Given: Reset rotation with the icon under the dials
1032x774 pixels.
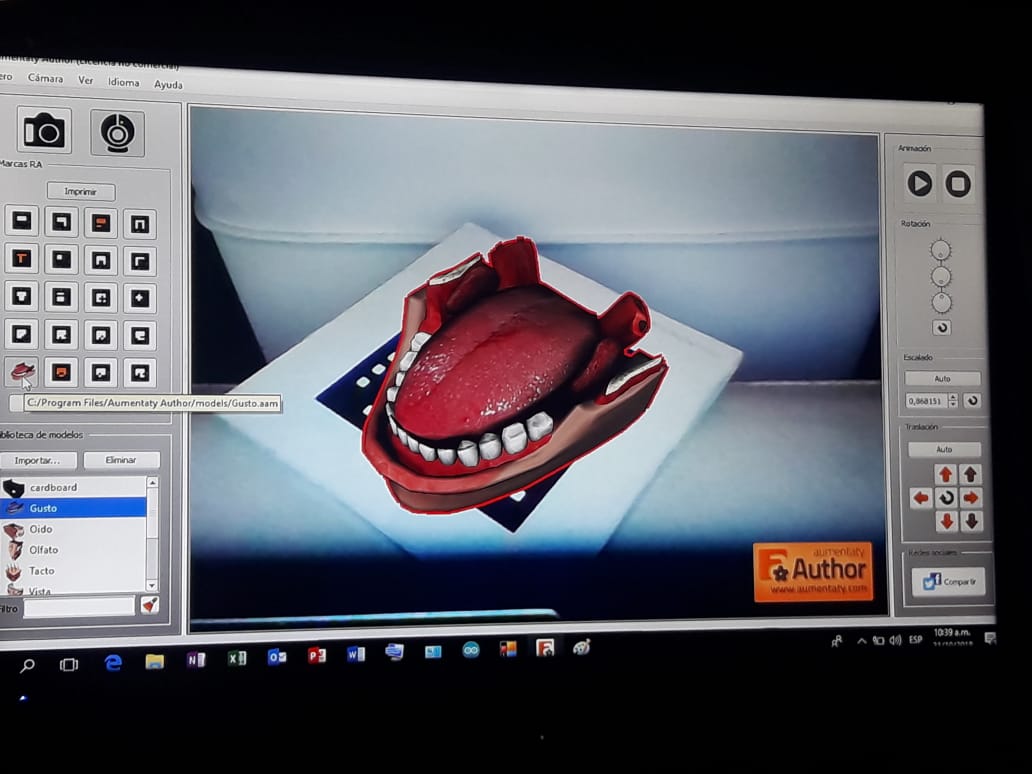Looking at the screenshot, I should [x=941, y=328].
